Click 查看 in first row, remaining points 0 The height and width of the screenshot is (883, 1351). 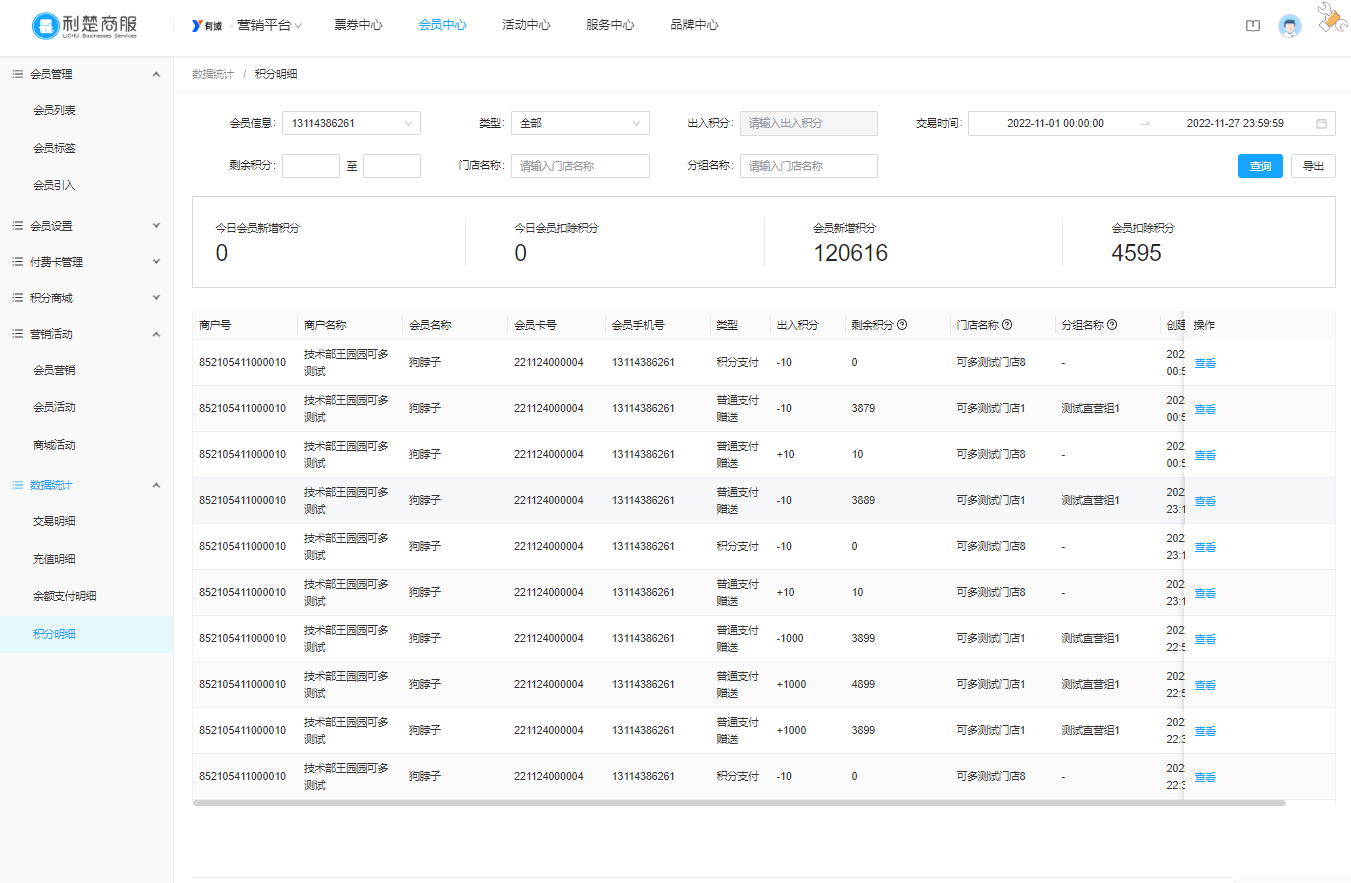pyautogui.click(x=1205, y=363)
